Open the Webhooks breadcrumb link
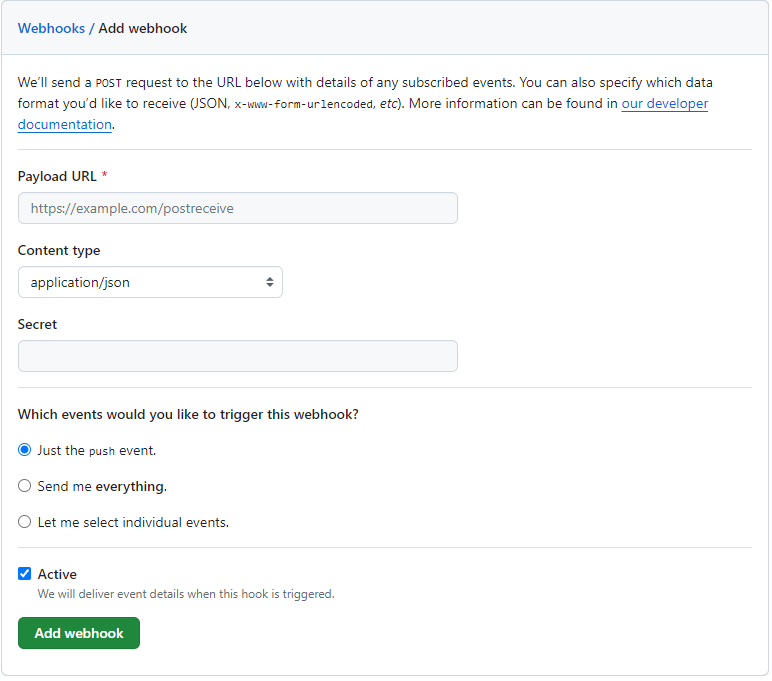Image resolution: width=772 pixels, height=681 pixels. 51,29
